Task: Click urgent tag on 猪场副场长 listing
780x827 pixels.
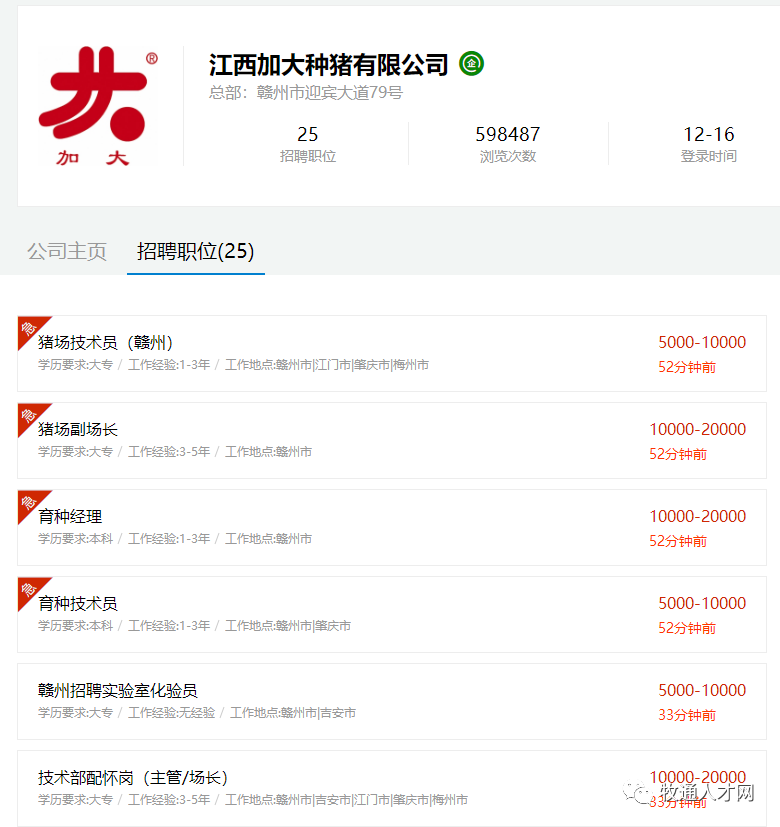Action: coord(29,415)
